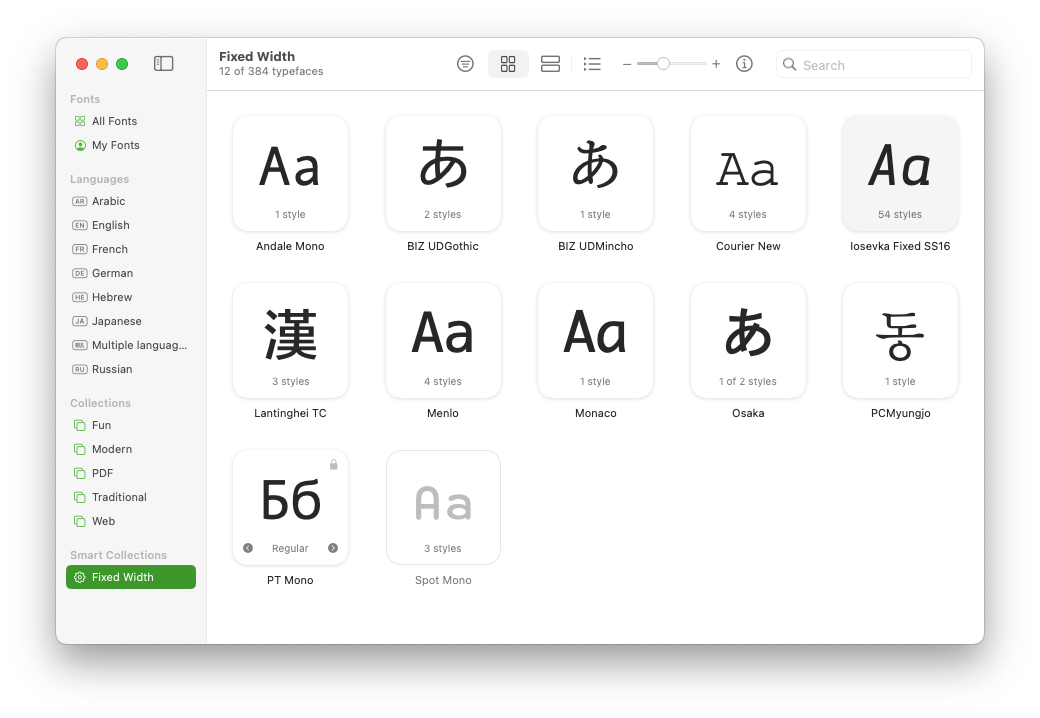The image size is (1040, 718).
Task: Toggle the sidebar visibility button
Action: (x=163, y=64)
